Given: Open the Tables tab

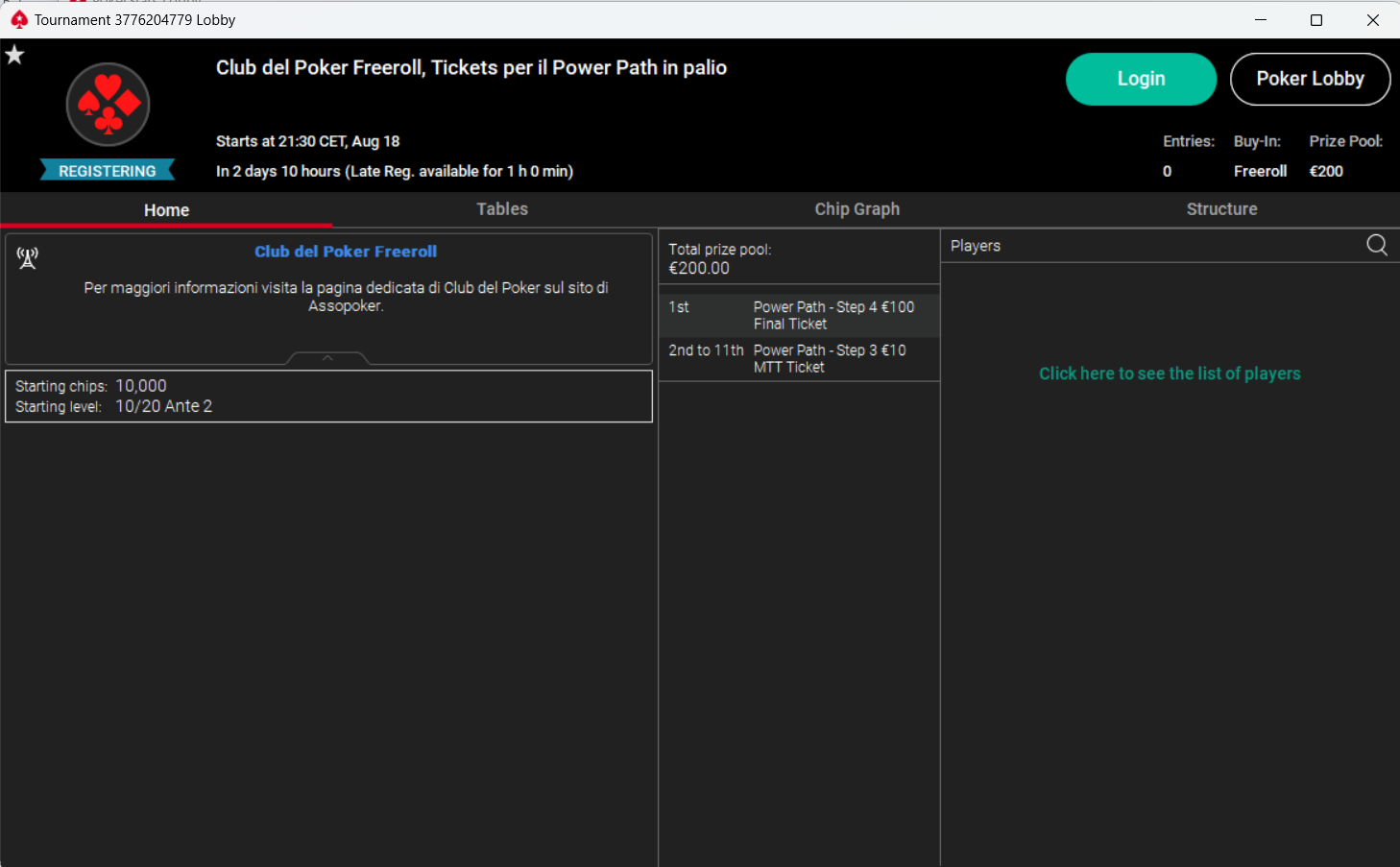Looking at the screenshot, I should (x=502, y=208).
